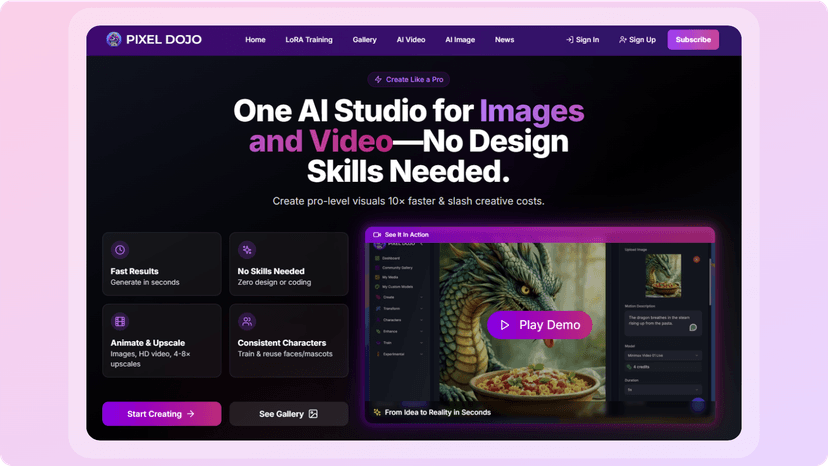
Task: Click the sparkle icon above No Skills Needed
Action: [247, 250]
